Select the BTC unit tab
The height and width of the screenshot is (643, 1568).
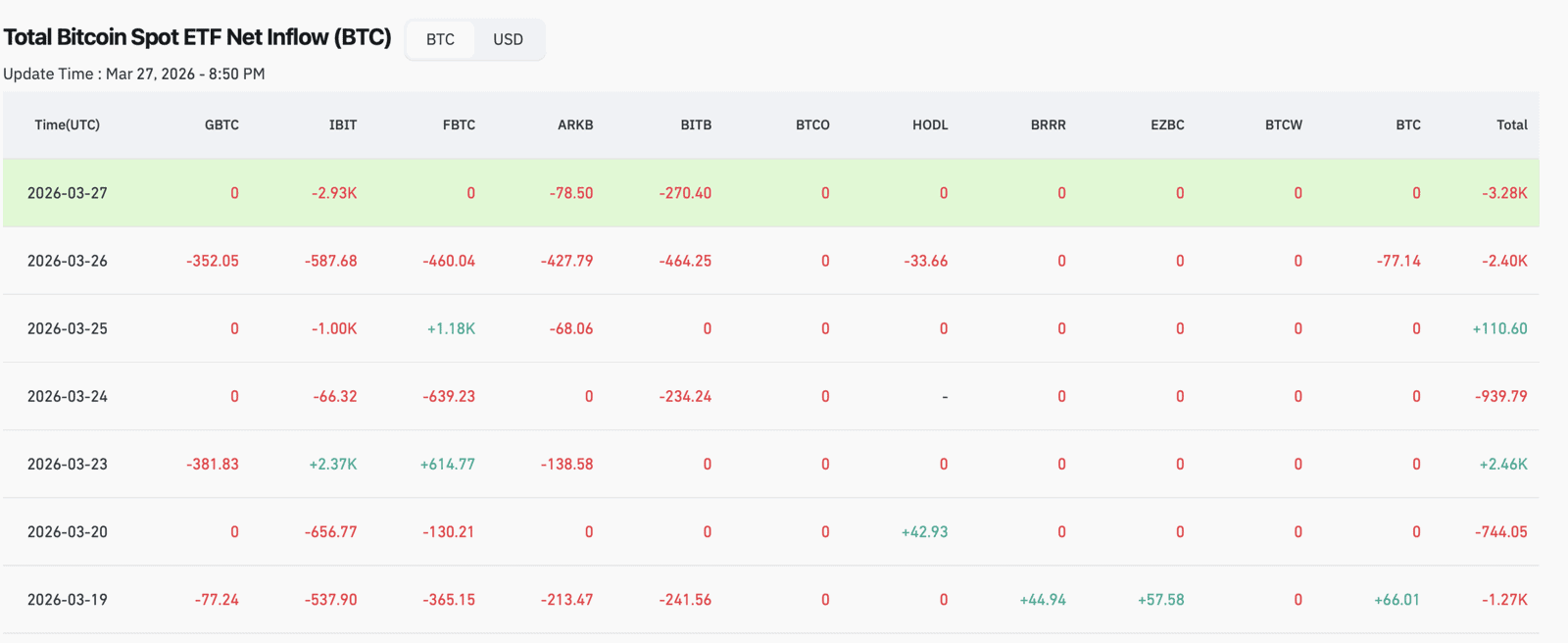coord(439,39)
